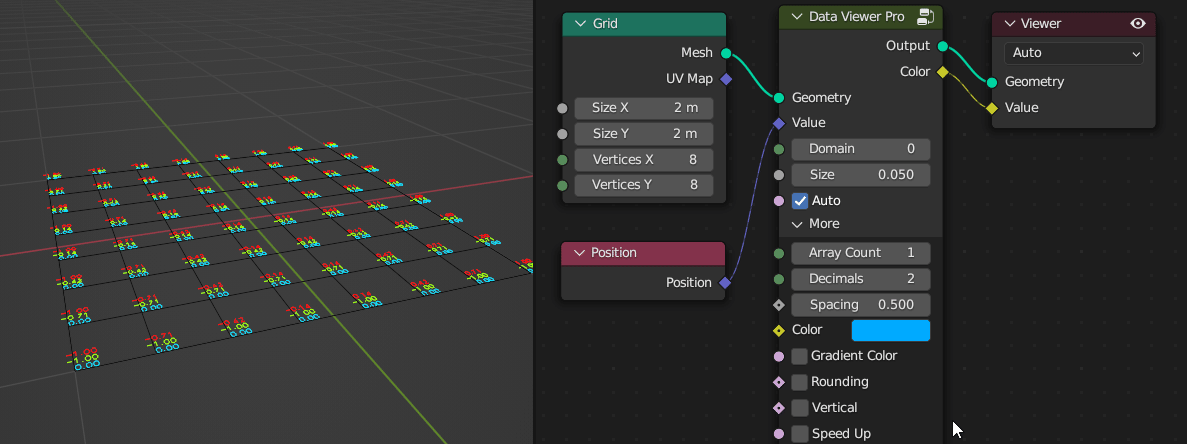
Task: Click the Rounding input socket
Action: pyautogui.click(x=779, y=382)
